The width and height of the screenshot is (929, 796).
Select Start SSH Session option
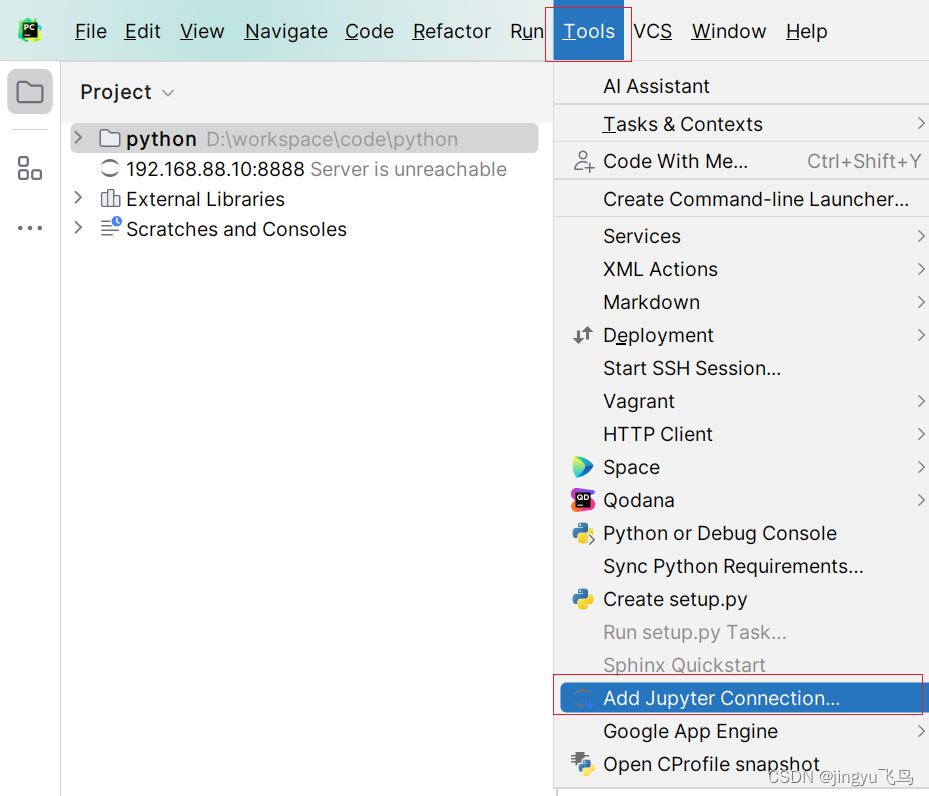click(691, 368)
